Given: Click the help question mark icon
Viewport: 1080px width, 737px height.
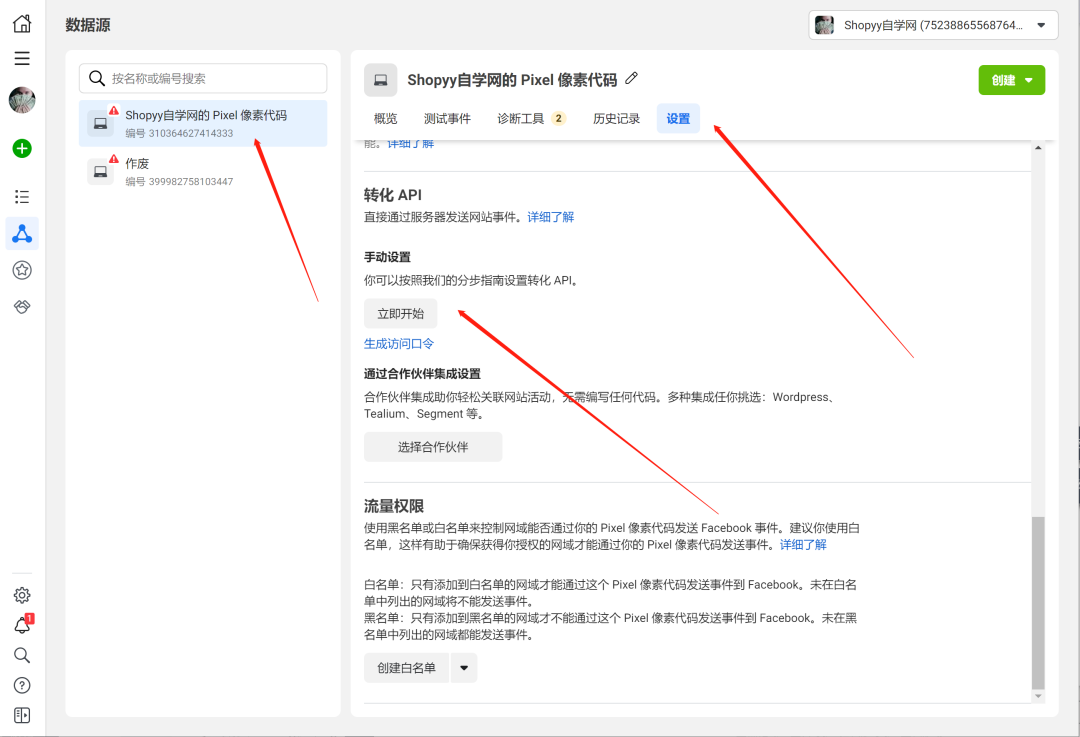Looking at the screenshot, I should coord(22,685).
